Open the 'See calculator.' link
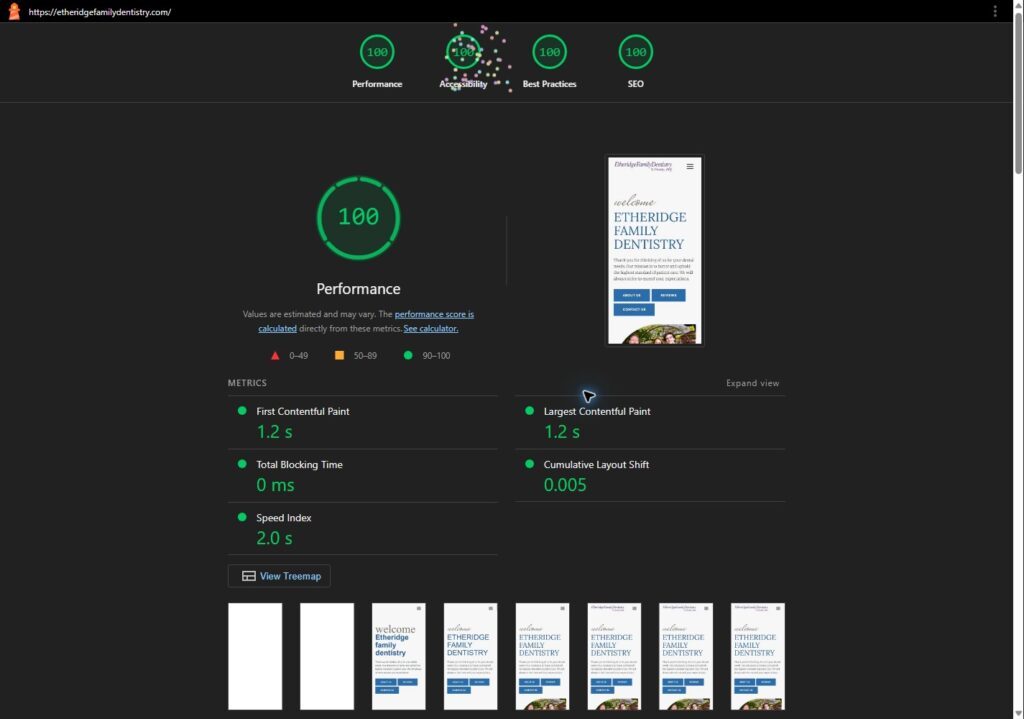The height and width of the screenshot is (719, 1024). pos(430,328)
